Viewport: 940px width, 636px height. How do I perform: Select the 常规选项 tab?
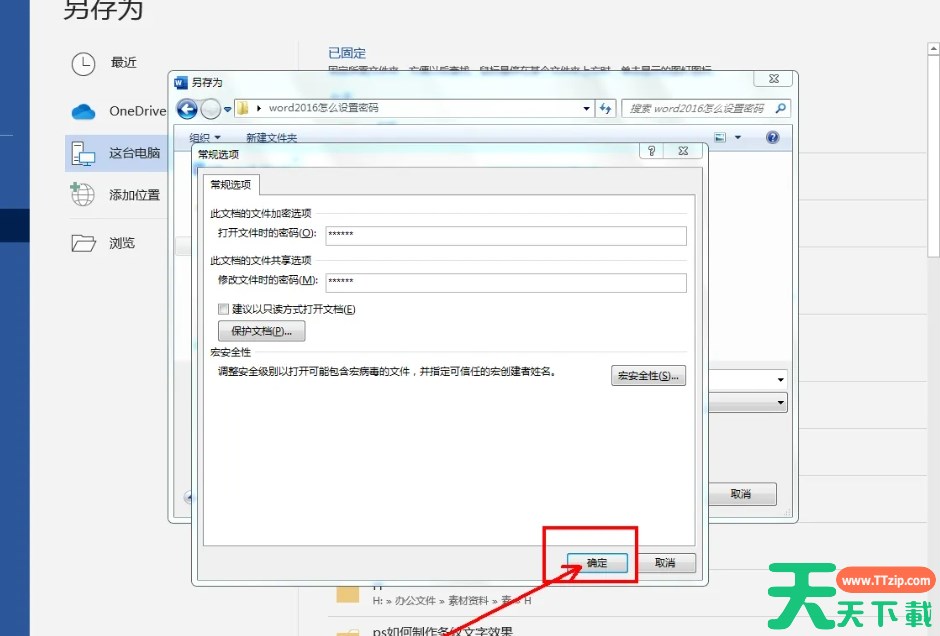[x=232, y=185]
